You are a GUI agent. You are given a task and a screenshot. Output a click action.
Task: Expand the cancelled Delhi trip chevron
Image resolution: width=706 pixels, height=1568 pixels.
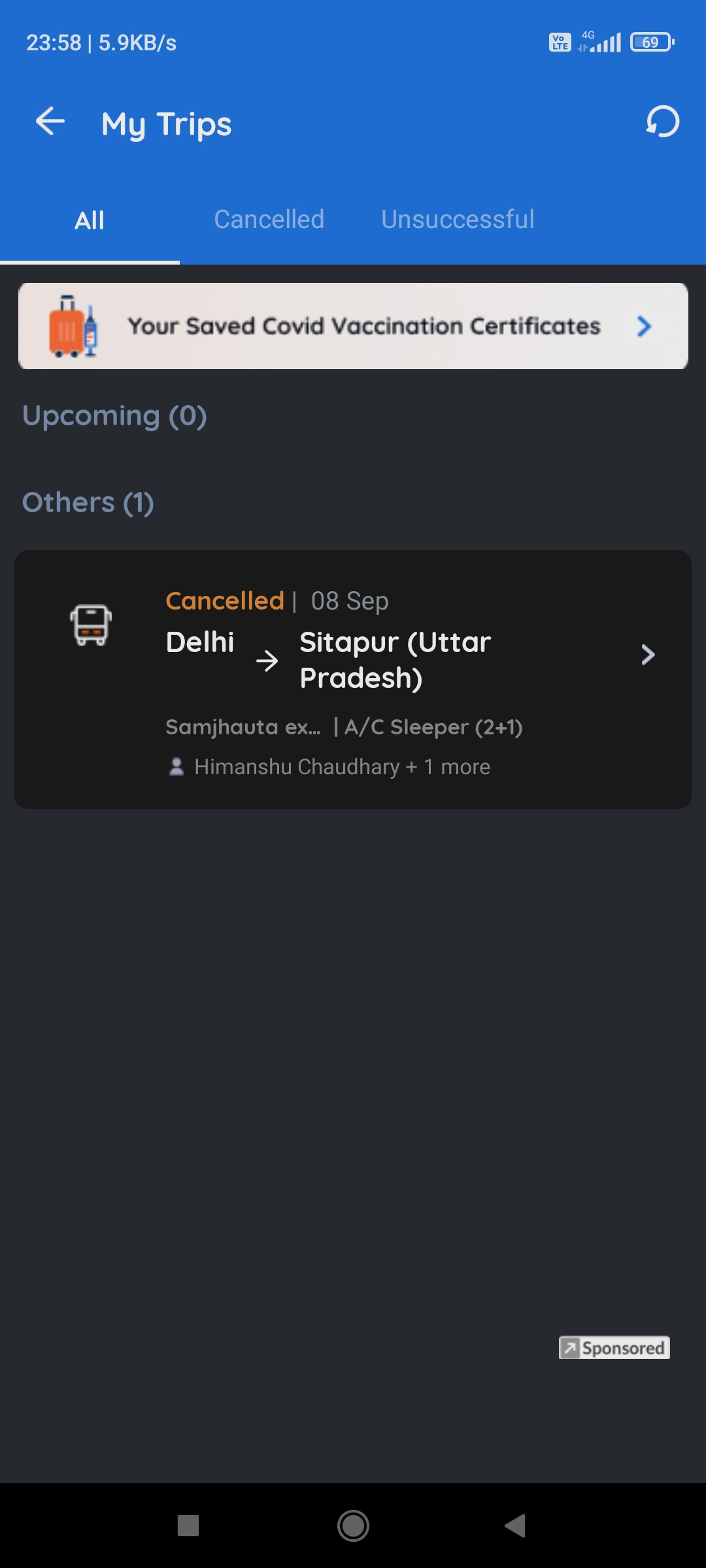pyautogui.click(x=647, y=655)
